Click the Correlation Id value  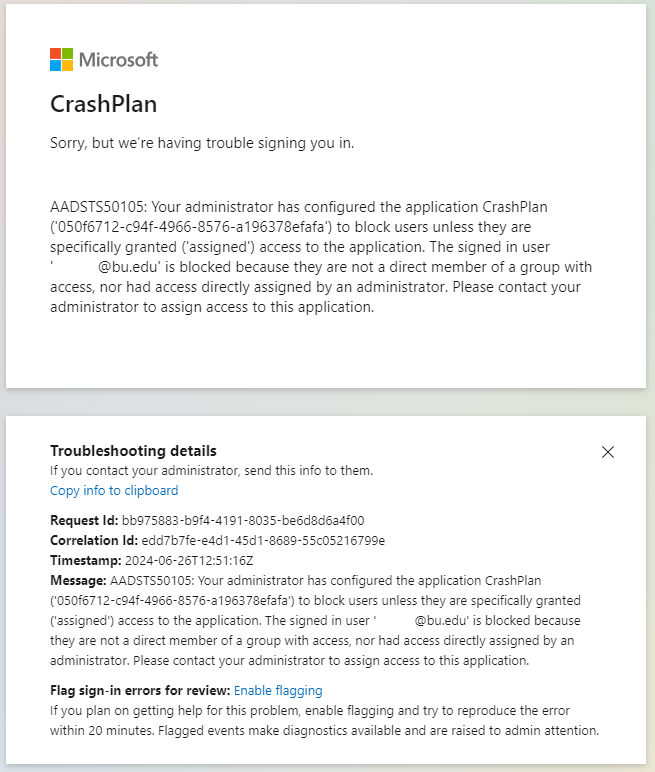(263, 541)
